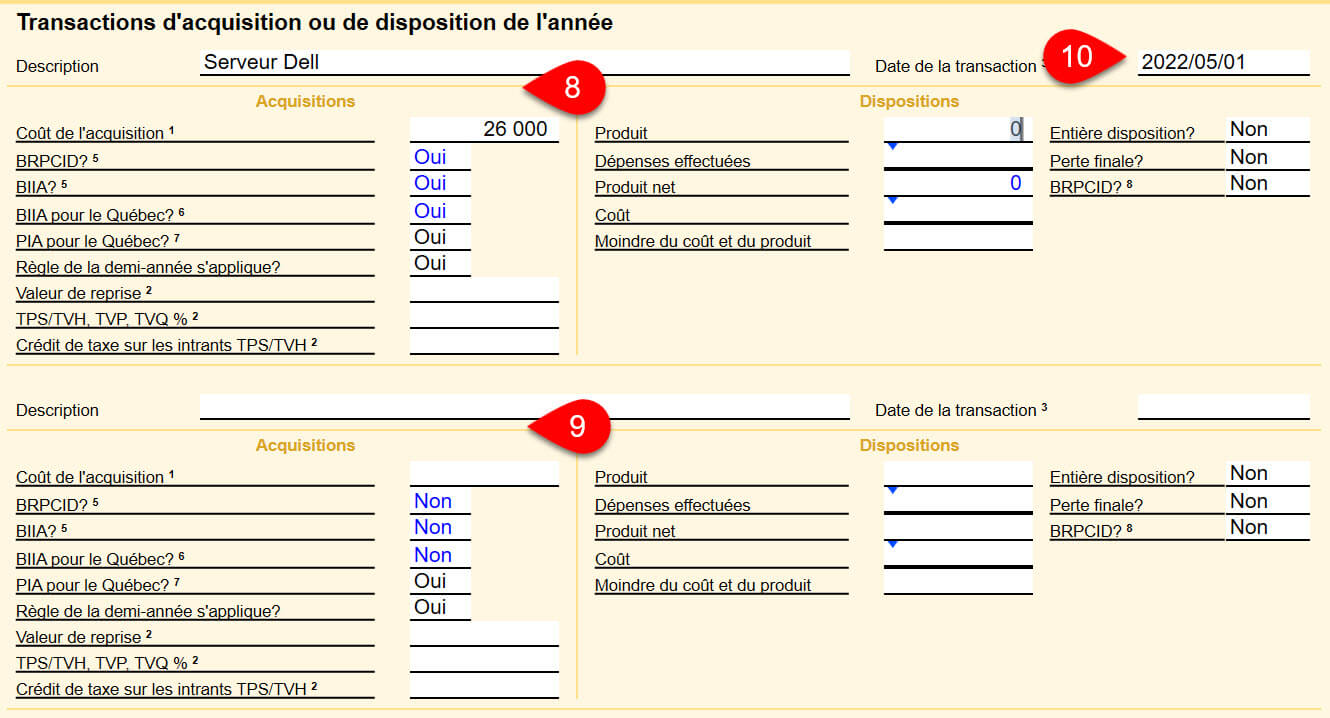Toggle 'BIIA pour le Québec' Oui value

pyautogui.click(x=440, y=211)
